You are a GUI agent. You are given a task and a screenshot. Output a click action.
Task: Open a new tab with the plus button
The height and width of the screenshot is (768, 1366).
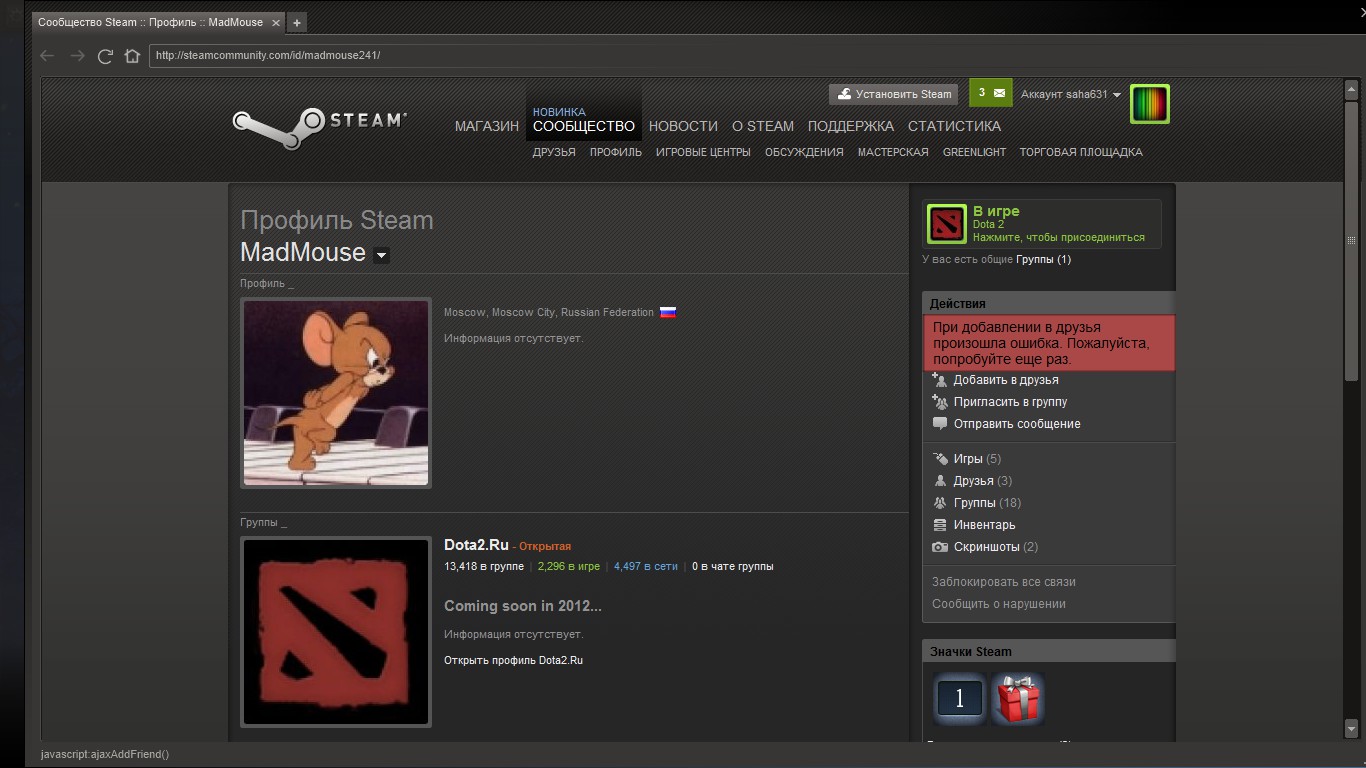point(297,22)
